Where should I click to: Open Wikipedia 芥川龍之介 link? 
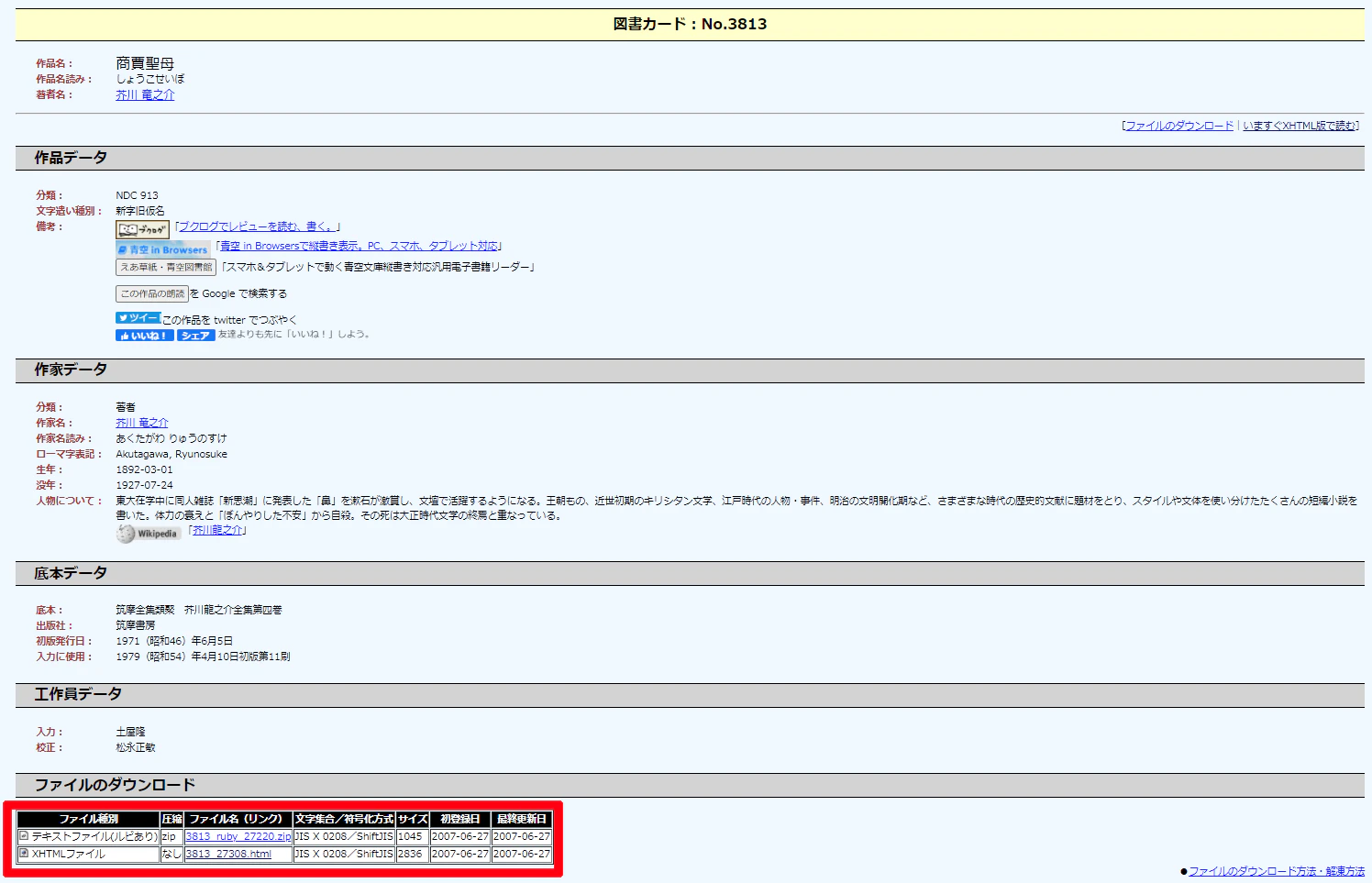pos(217,530)
